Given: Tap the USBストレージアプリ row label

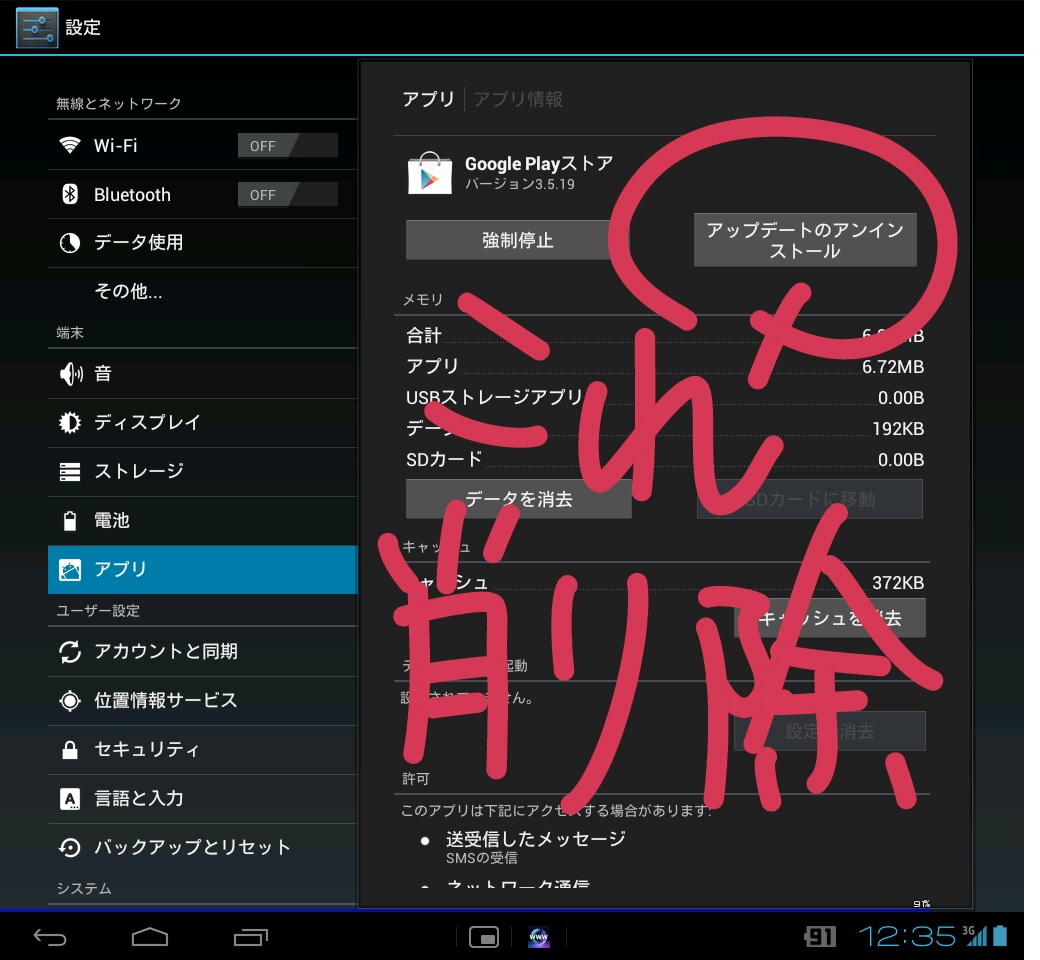Looking at the screenshot, I should [x=494, y=397].
